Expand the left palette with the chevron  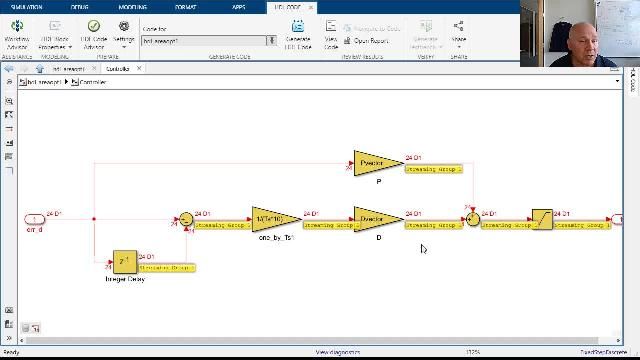pyautogui.click(x=9, y=338)
